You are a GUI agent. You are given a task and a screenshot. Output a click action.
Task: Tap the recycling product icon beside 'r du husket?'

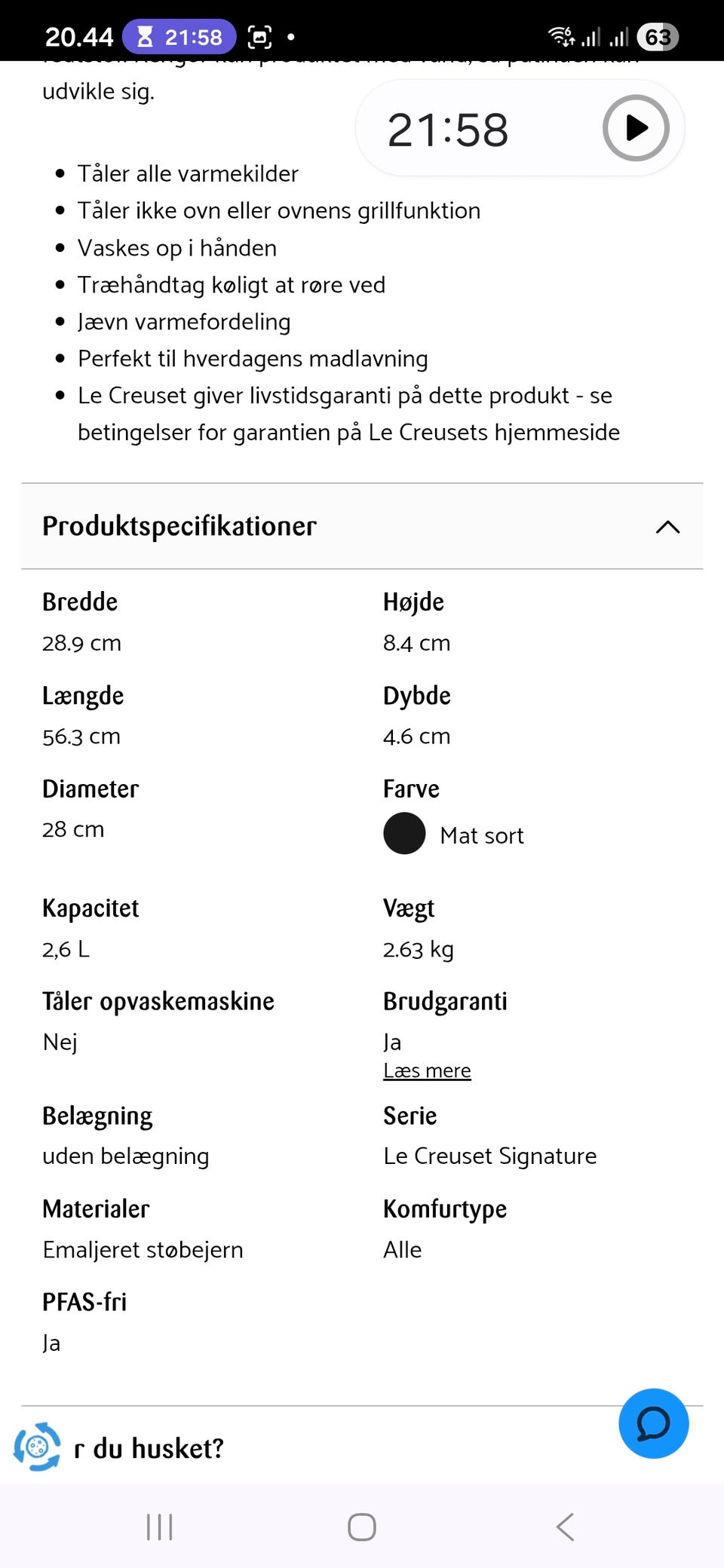coord(37,1447)
